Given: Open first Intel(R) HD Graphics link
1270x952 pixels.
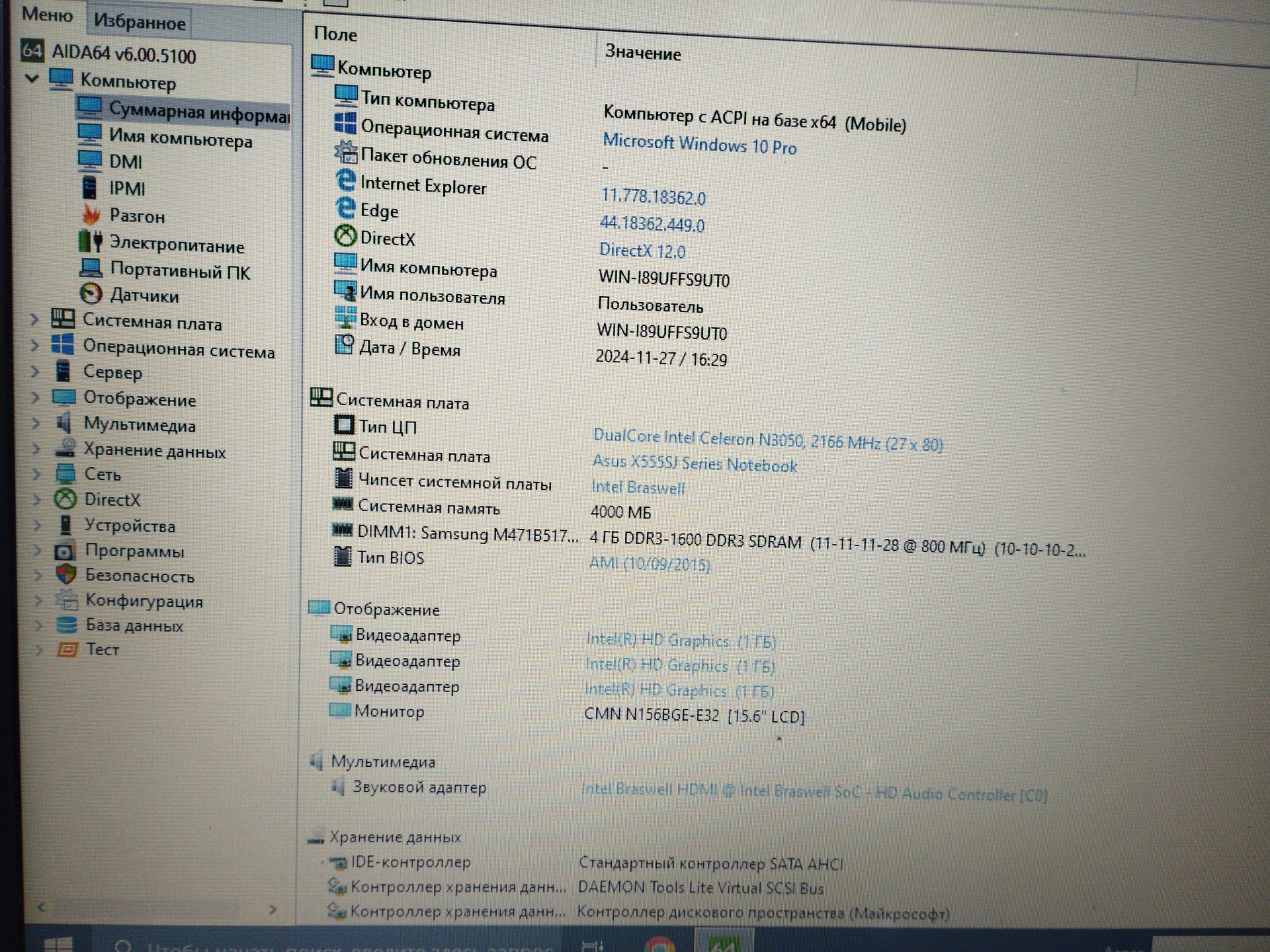Looking at the screenshot, I should click(x=681, y=640).
